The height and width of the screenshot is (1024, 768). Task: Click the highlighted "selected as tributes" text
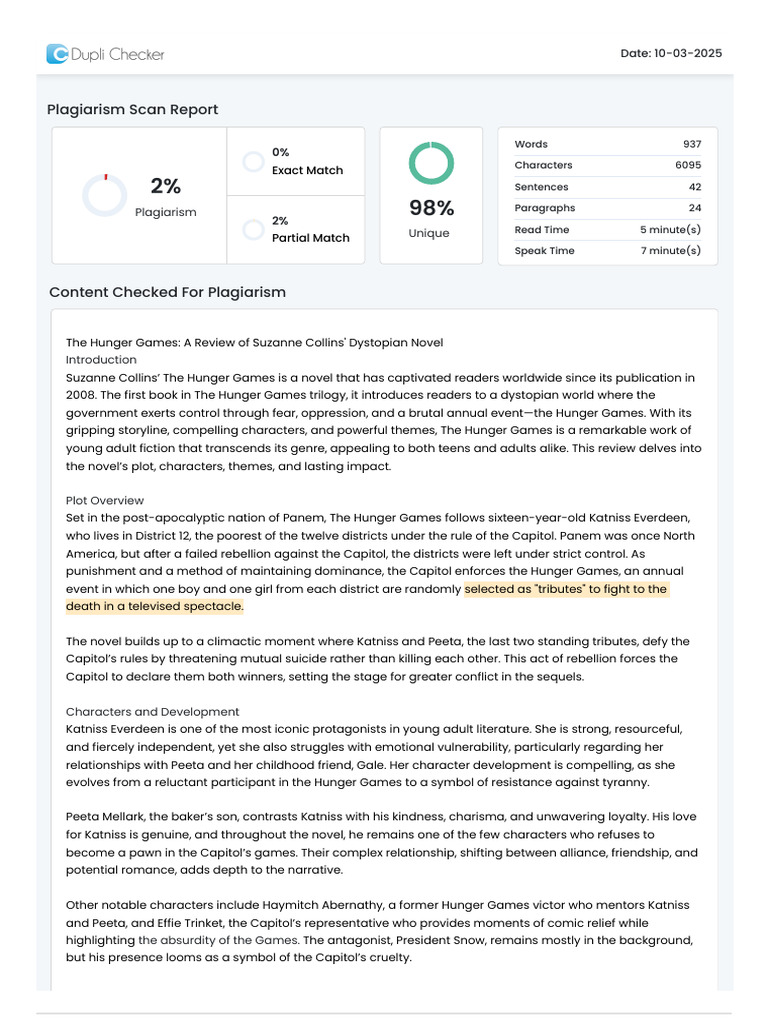tap(565, 589)
